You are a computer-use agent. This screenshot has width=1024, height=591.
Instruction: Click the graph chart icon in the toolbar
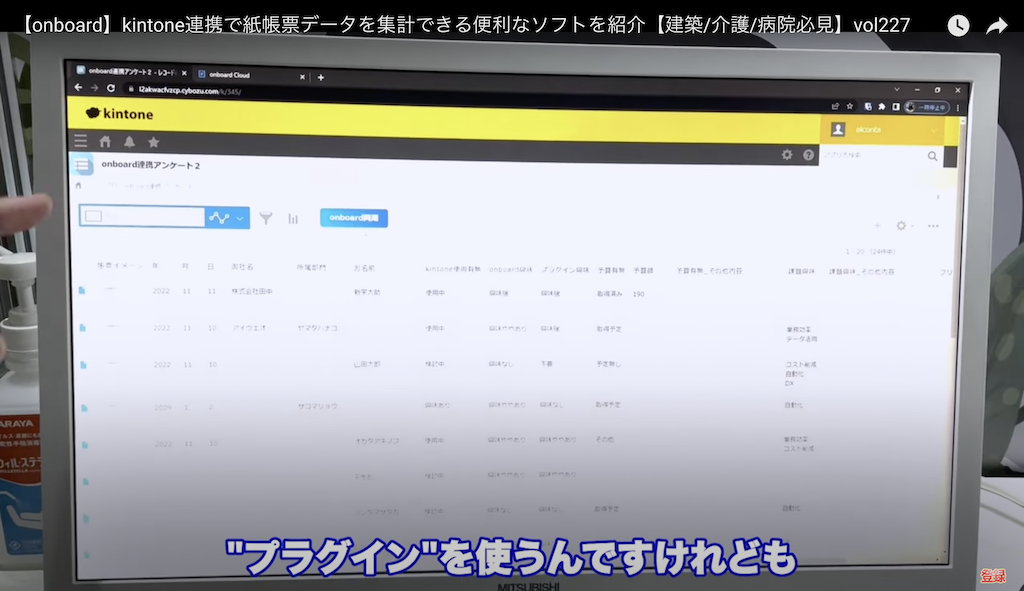click(x=293, y=218)
